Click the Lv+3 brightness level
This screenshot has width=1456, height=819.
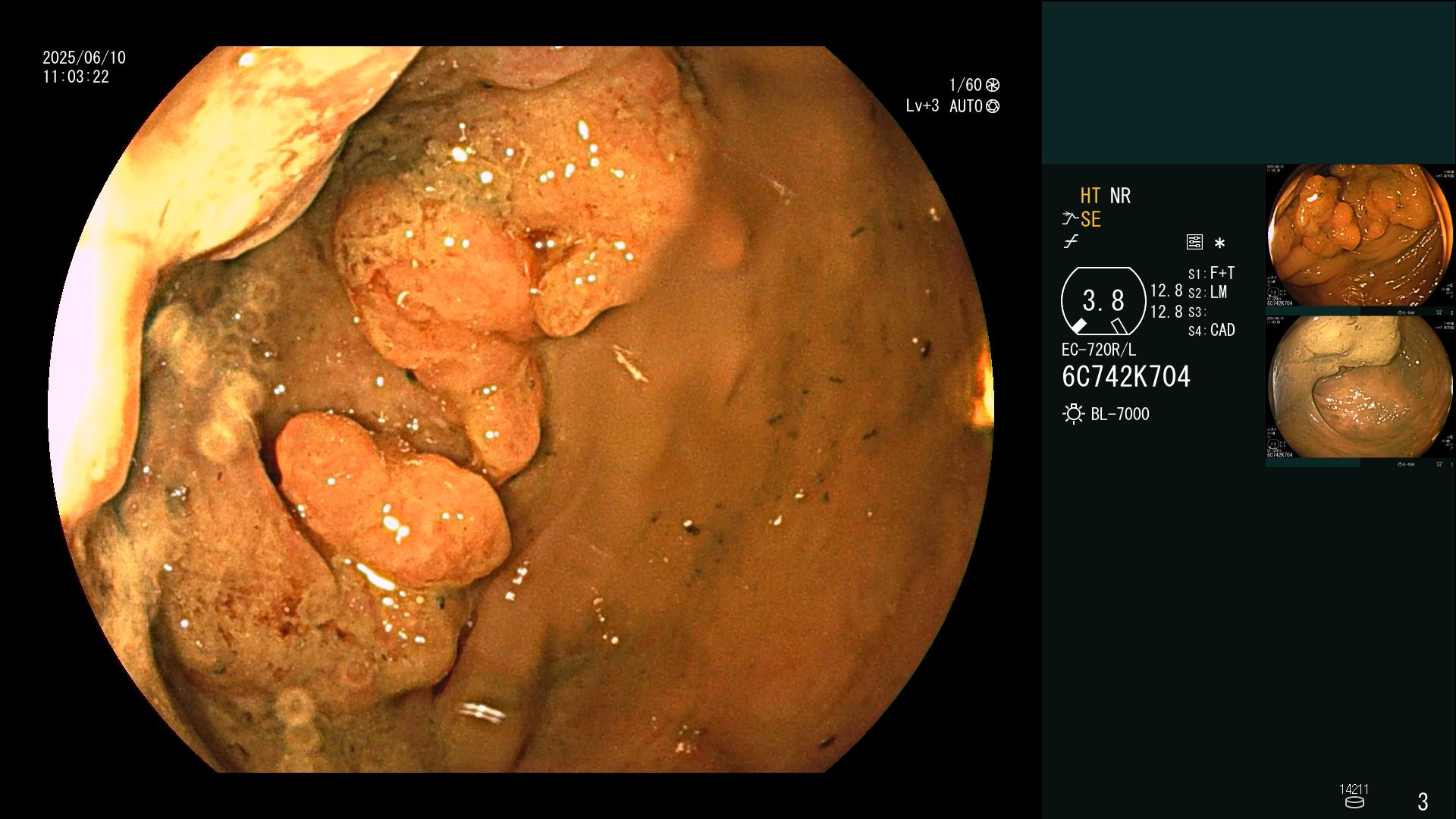pos(922,106)
